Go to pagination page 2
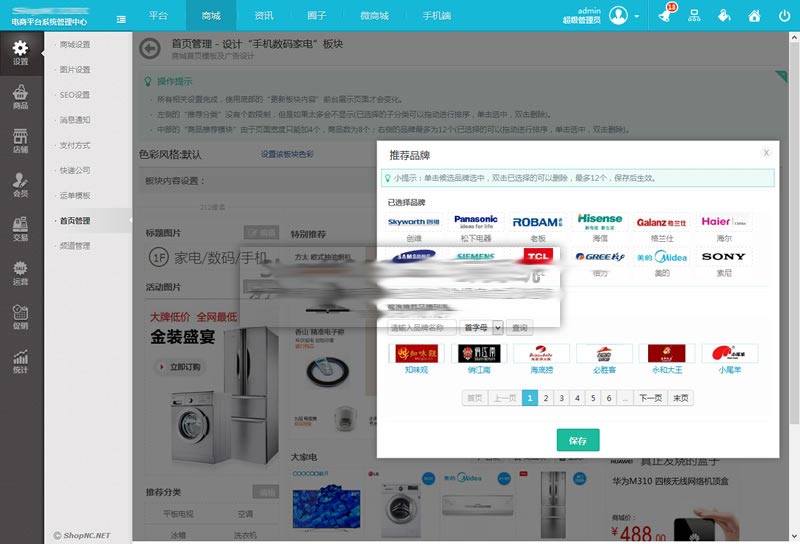The width and height of the screenshot is (800, 544). [545, 398]
